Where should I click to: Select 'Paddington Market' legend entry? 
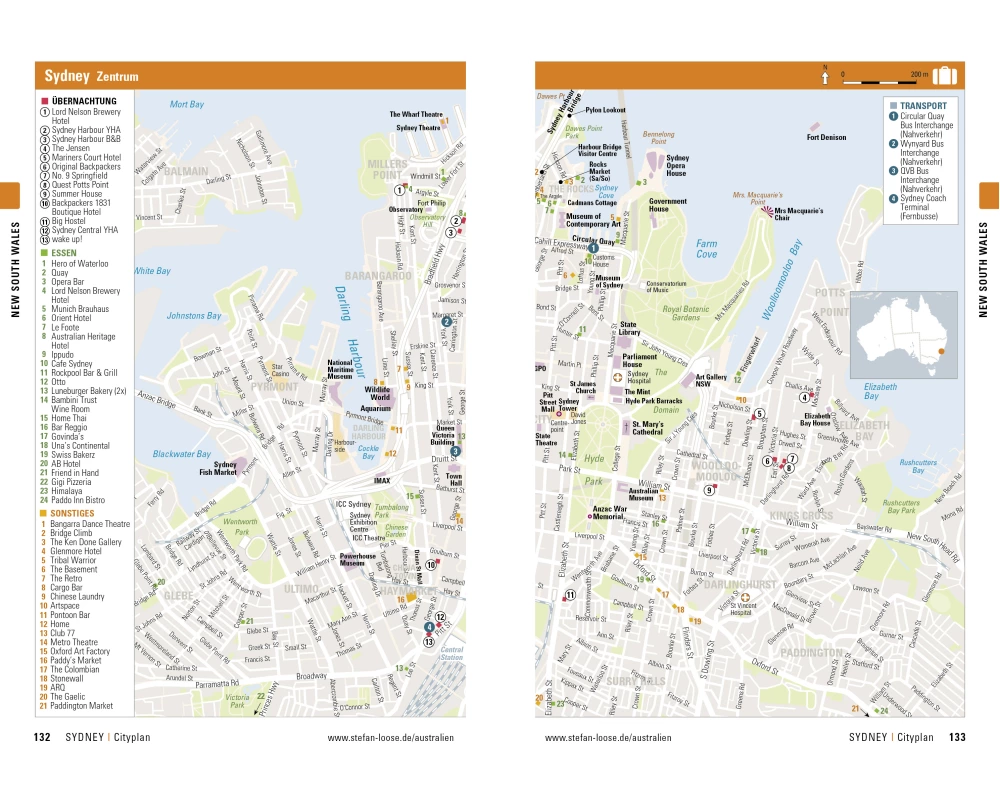click(81, 706)
